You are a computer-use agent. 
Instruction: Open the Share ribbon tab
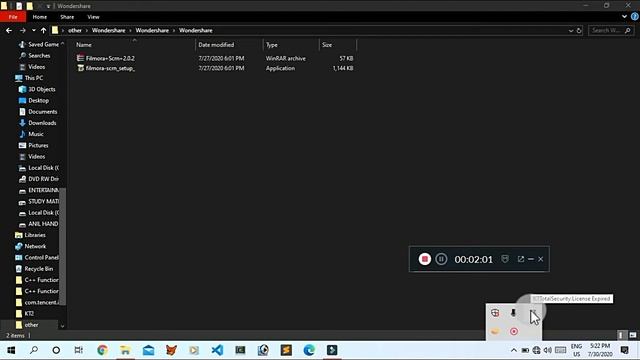coord(67,17)
